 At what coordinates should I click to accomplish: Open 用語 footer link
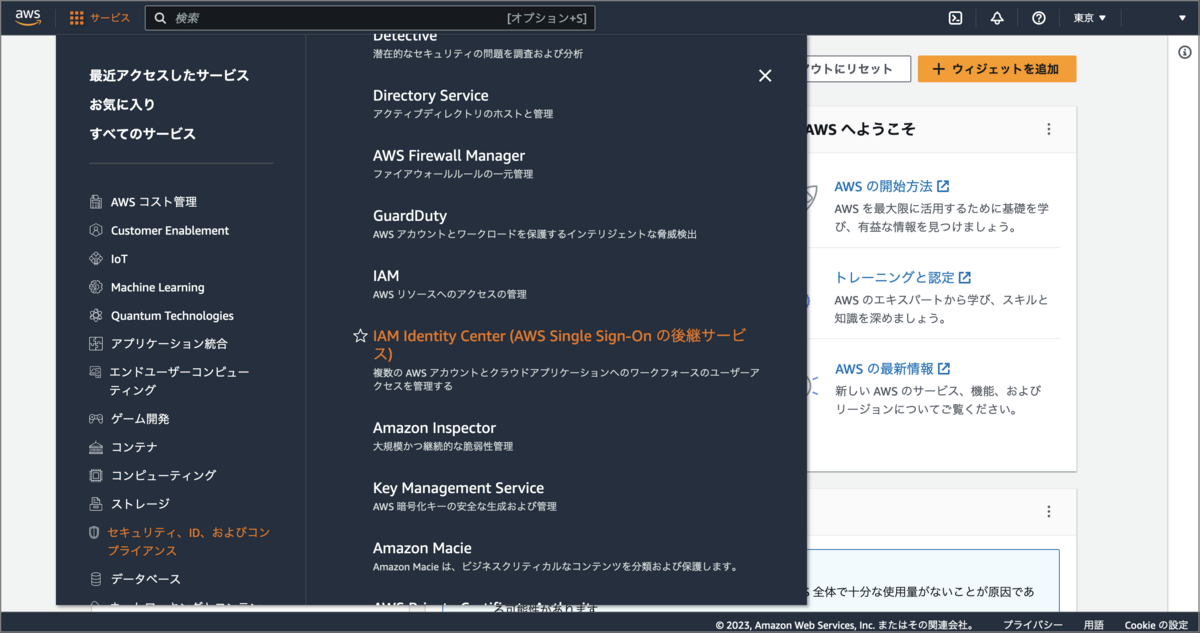(1094, 625)
